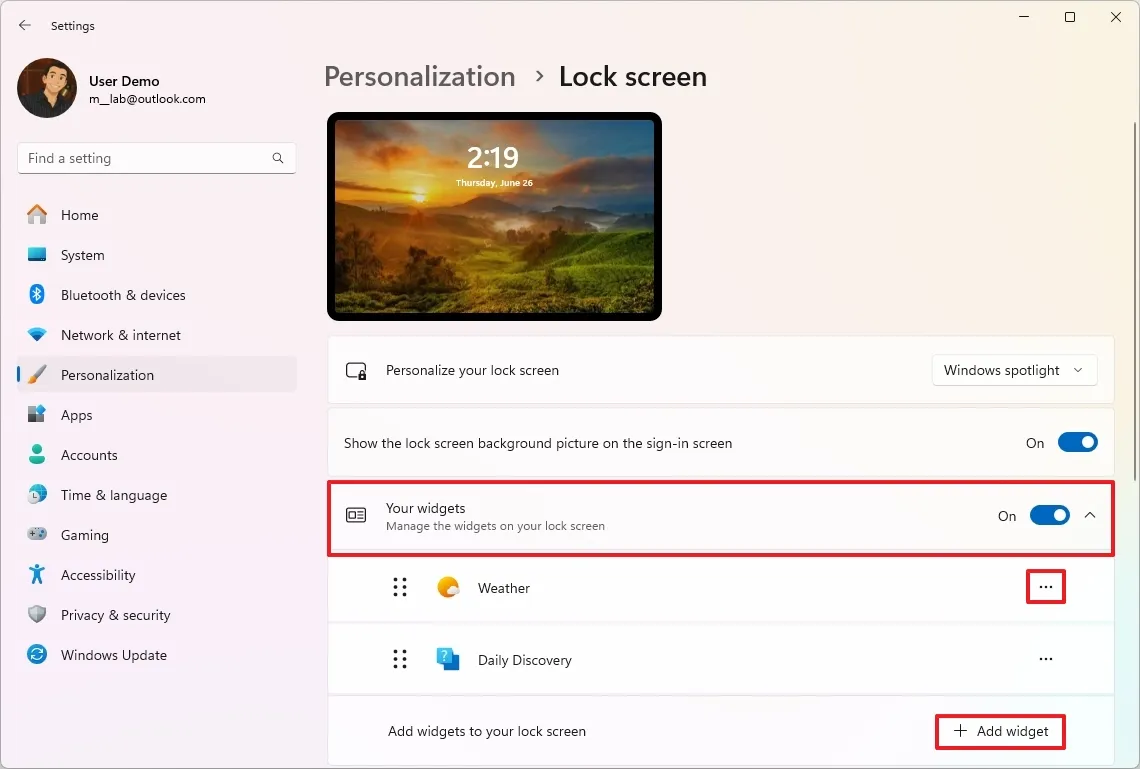Click the Add widget button
This screenshot has width=1140, height=769.
(x=999, y=731)
